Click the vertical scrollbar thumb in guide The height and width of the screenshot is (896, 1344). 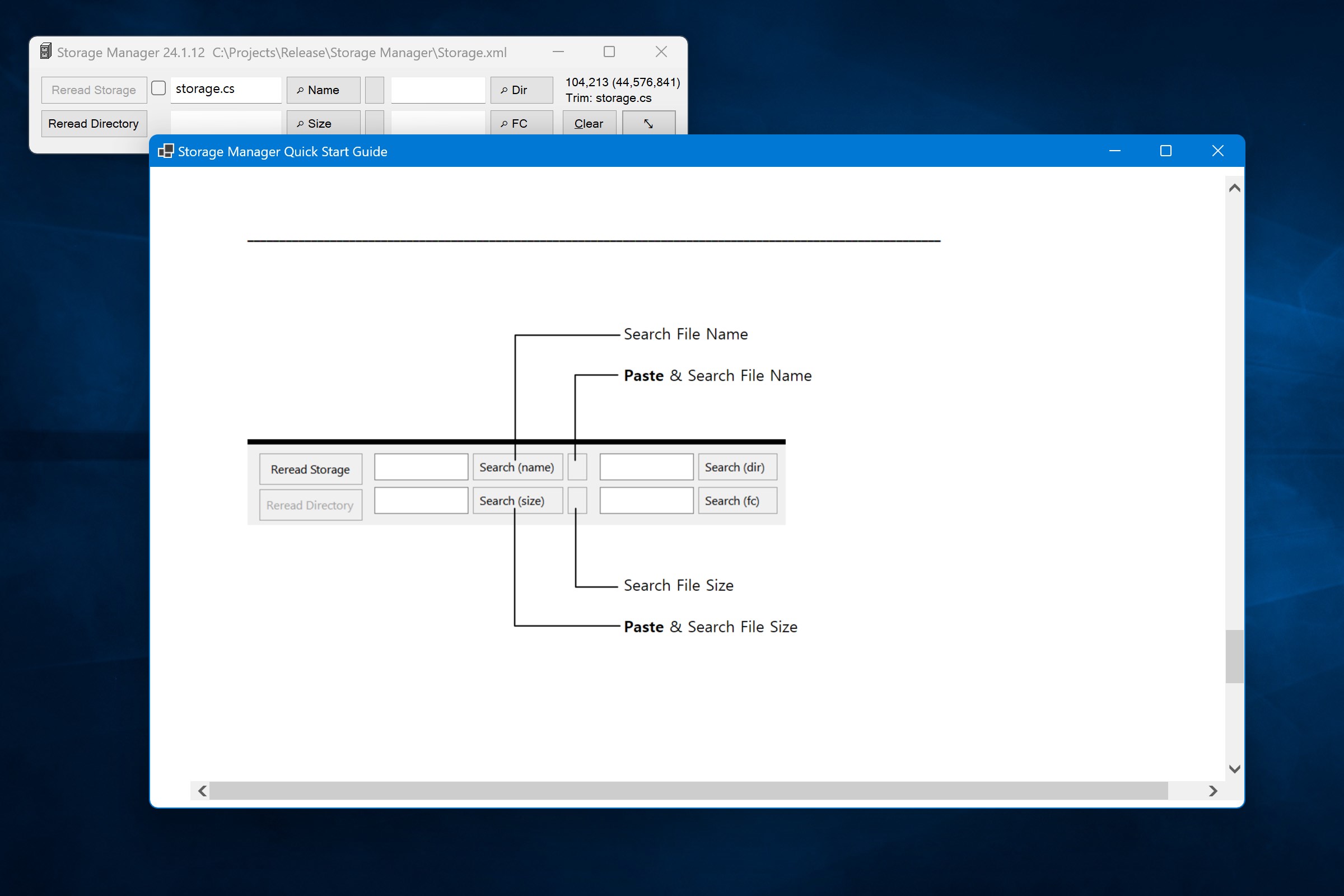click(1234, 656)
